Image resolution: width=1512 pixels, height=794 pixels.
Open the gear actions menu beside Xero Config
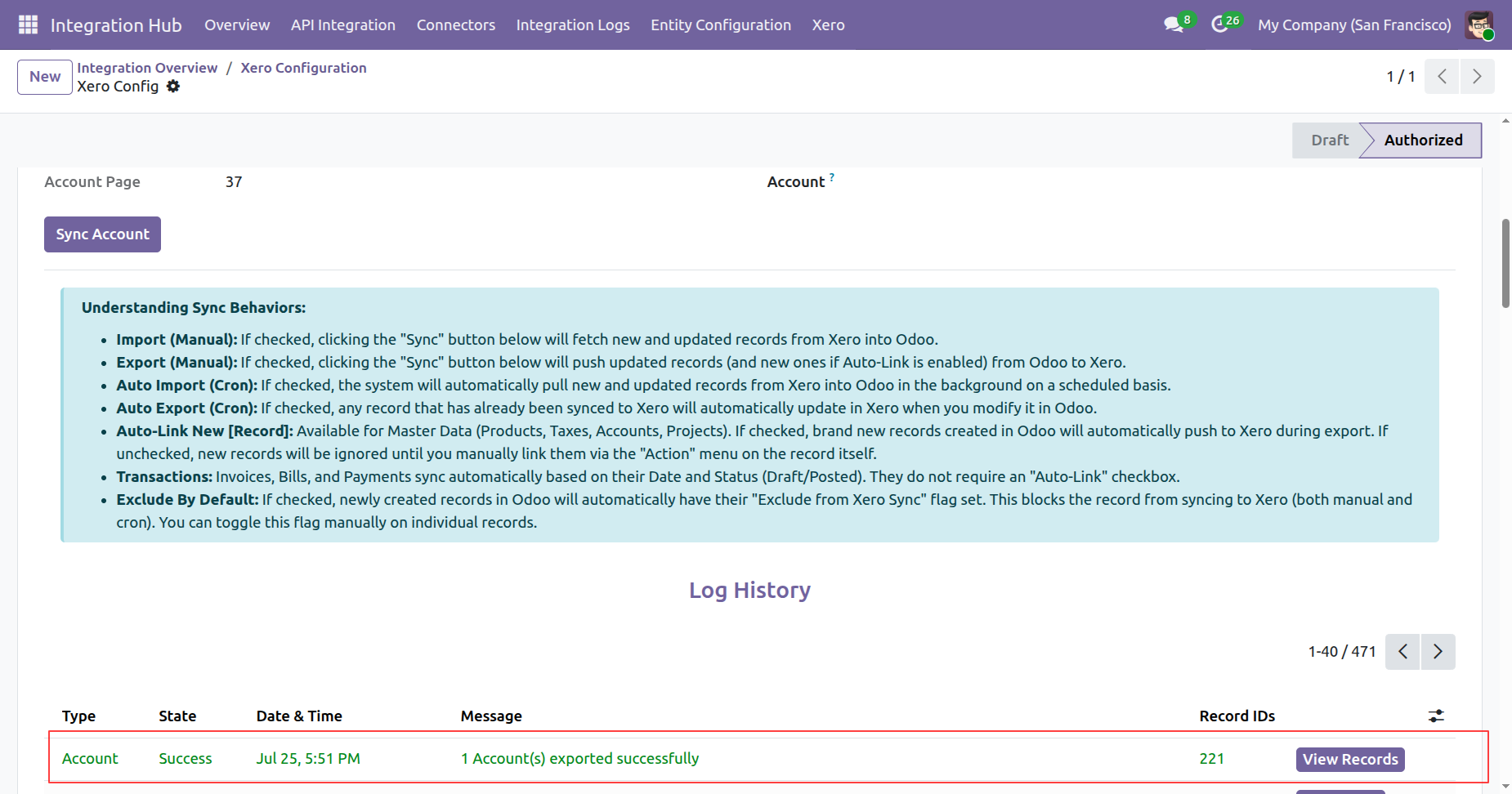(173, 87)
